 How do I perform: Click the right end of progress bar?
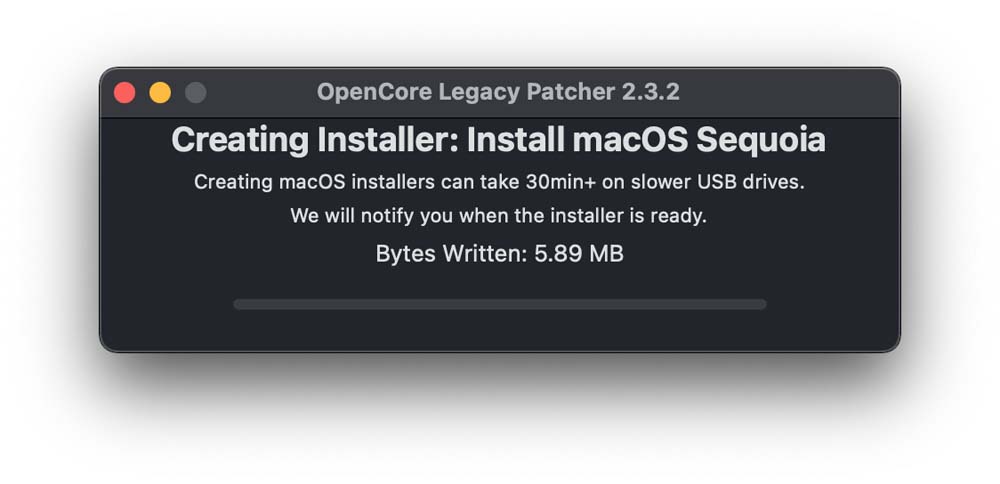(761, 304)
